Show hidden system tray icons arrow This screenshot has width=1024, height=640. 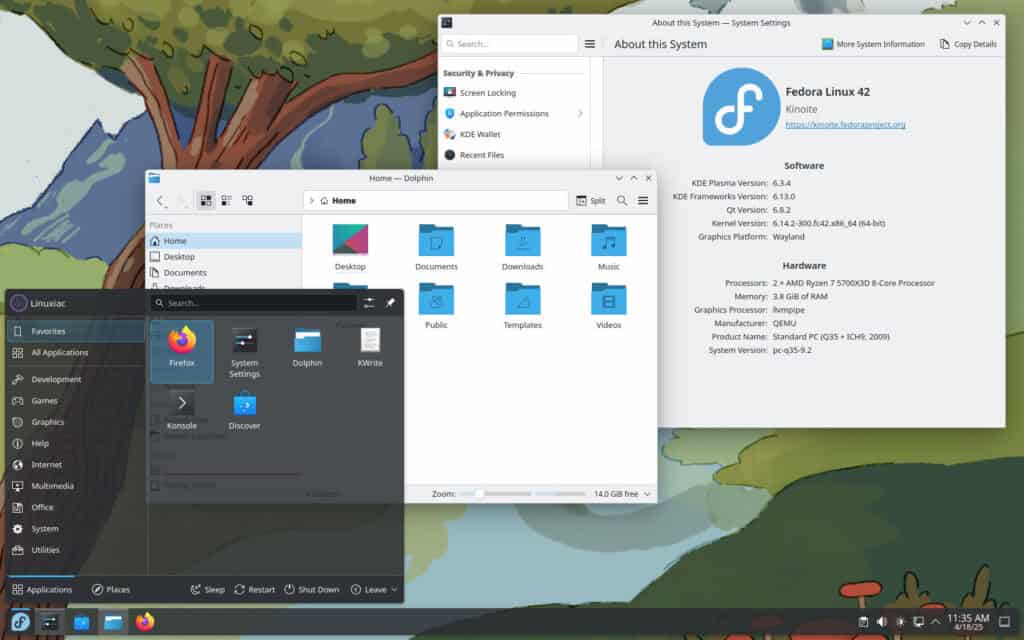[x=936, y=622]
